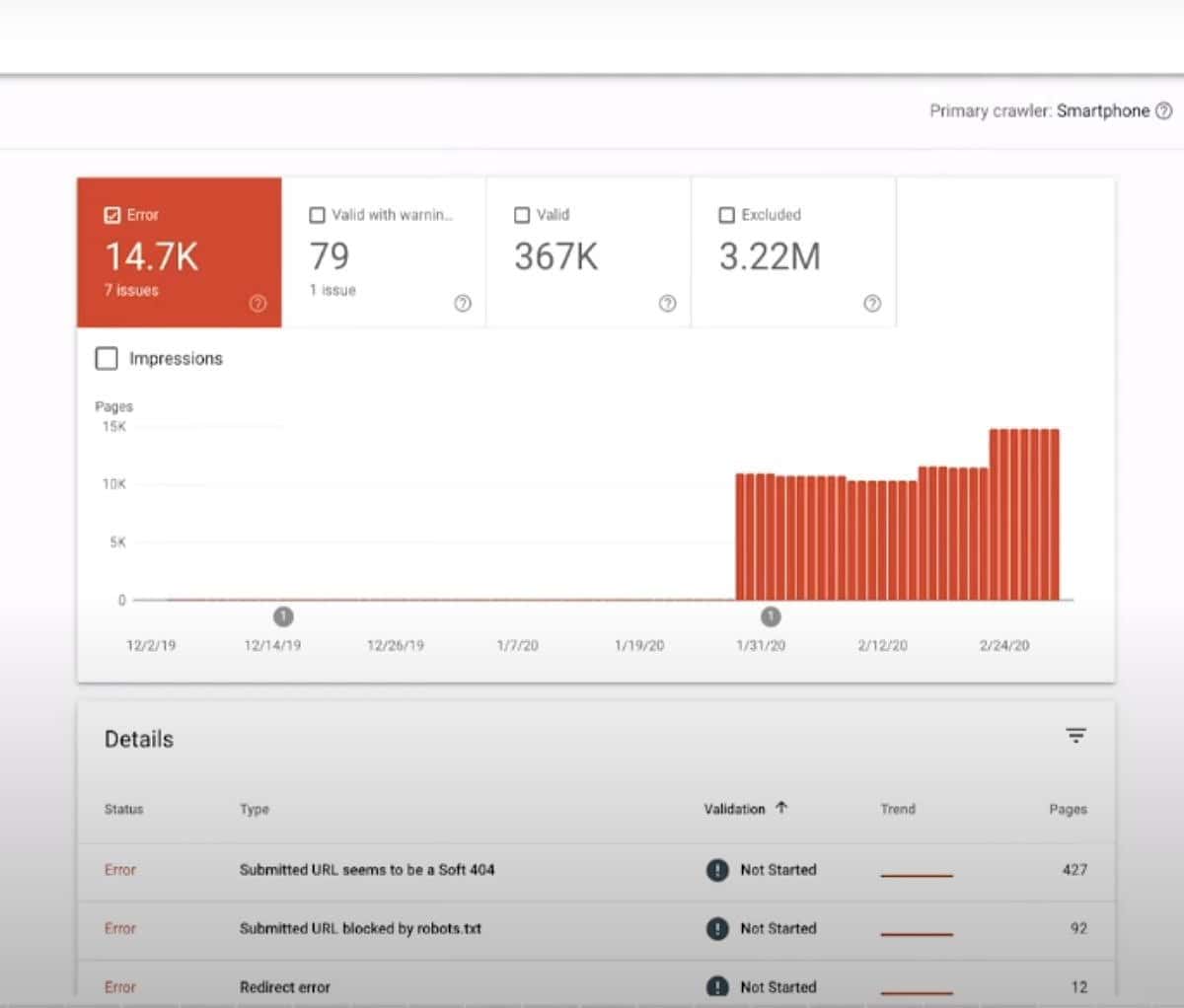Open Submitted URL seems to be a Soft 404

pyautogui.click(x=367, y=870)
